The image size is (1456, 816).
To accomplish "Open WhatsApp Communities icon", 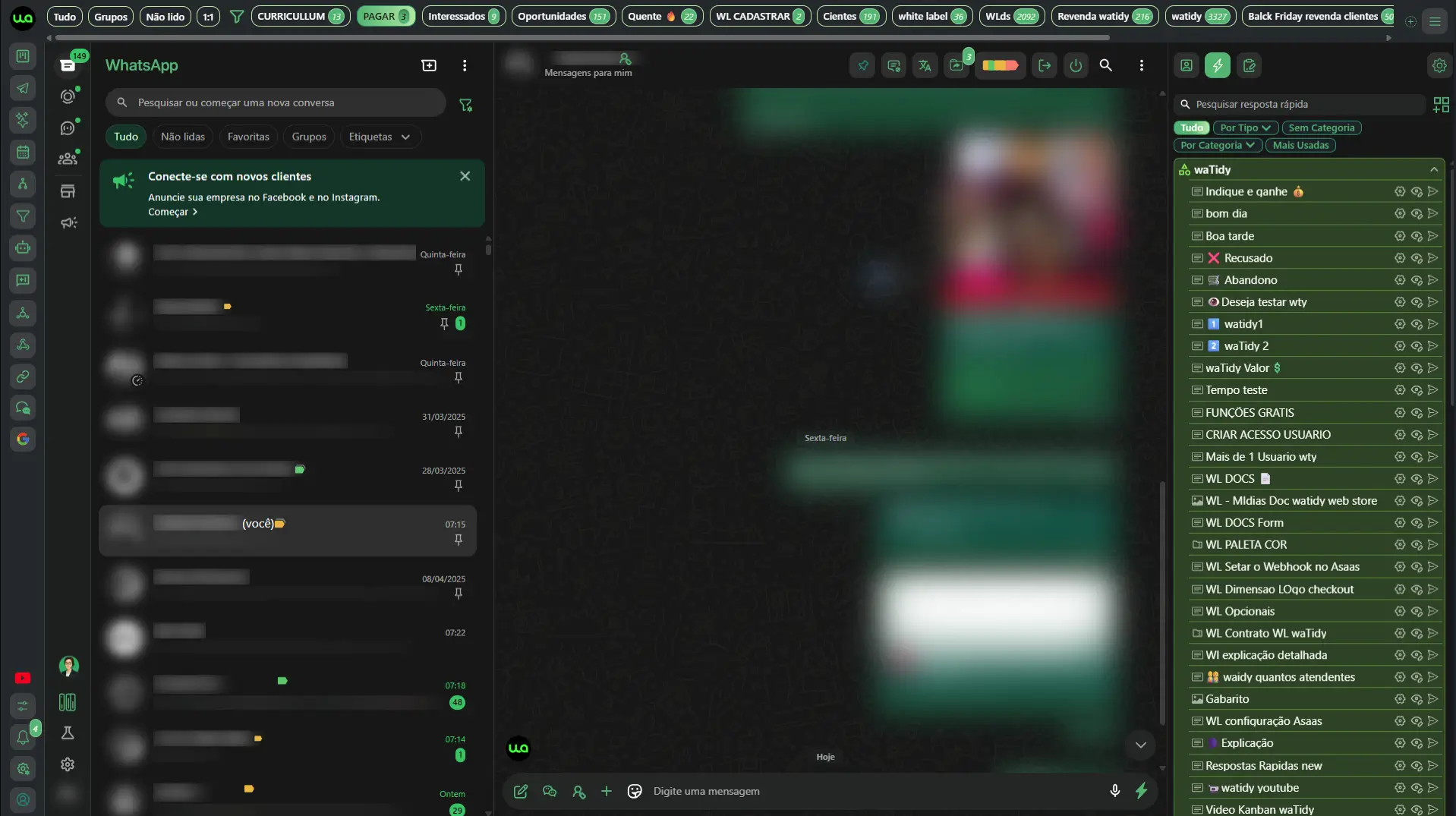I will [x=68, y=159].
